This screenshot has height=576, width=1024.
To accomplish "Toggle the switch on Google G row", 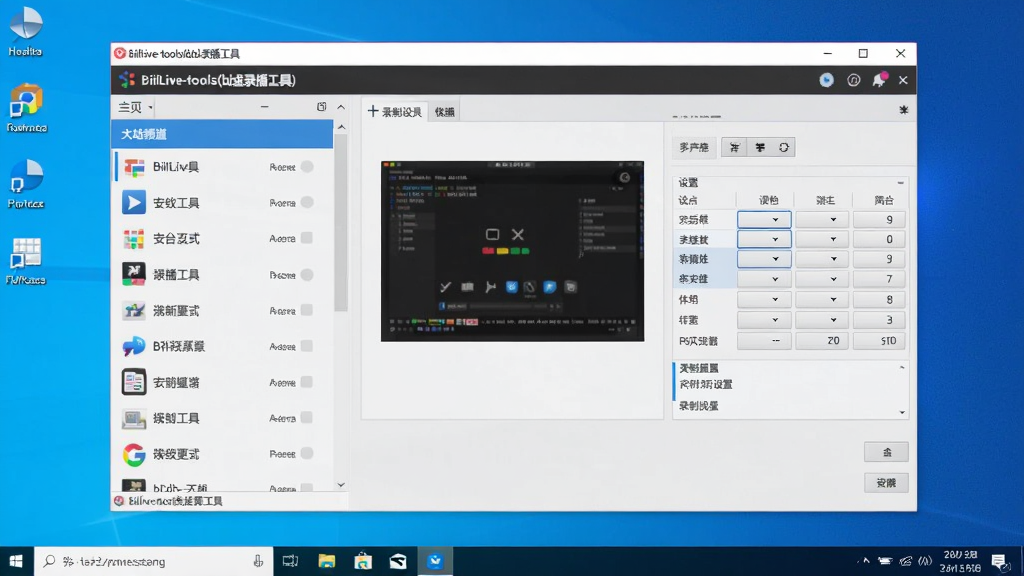I will tap(307, 453).
